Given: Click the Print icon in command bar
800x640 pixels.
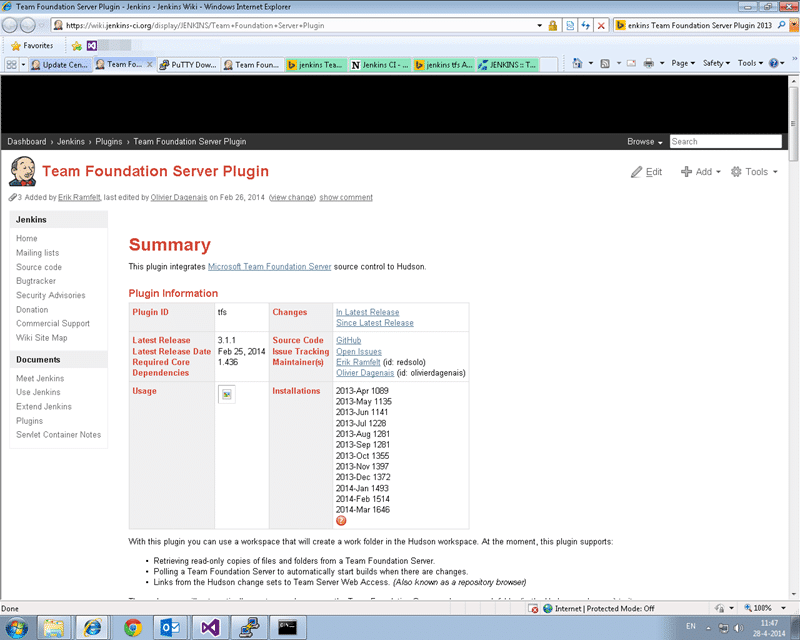Looking at the screenshot, I should (x=648, y=63).
